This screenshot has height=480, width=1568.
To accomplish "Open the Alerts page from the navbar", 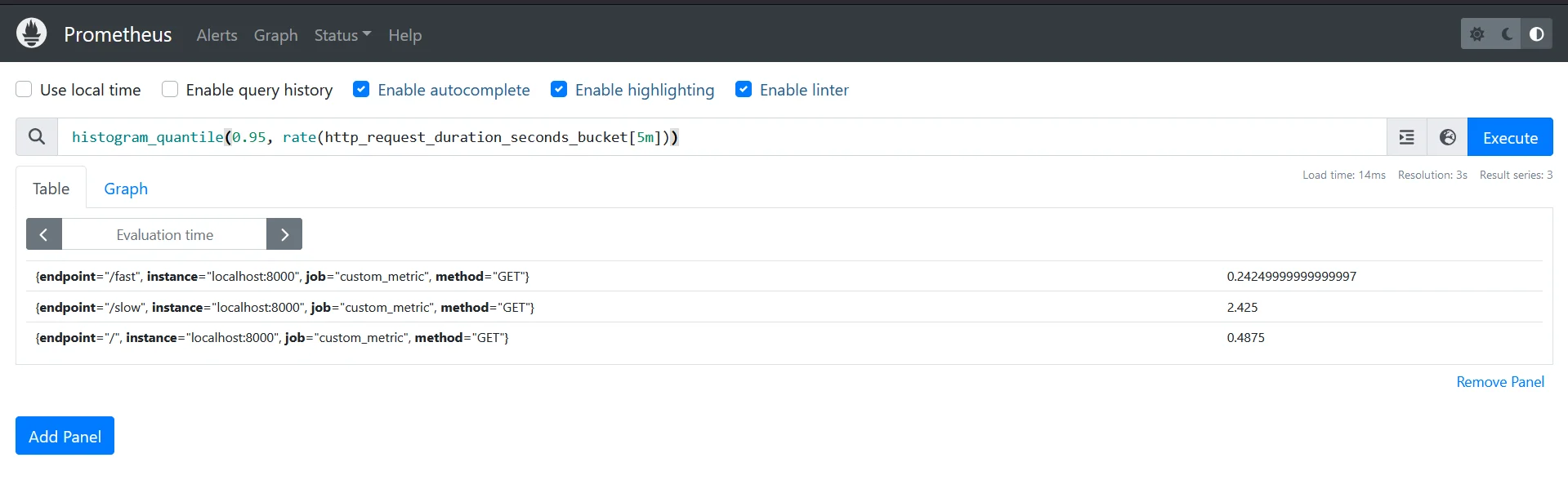I will 216,35.
